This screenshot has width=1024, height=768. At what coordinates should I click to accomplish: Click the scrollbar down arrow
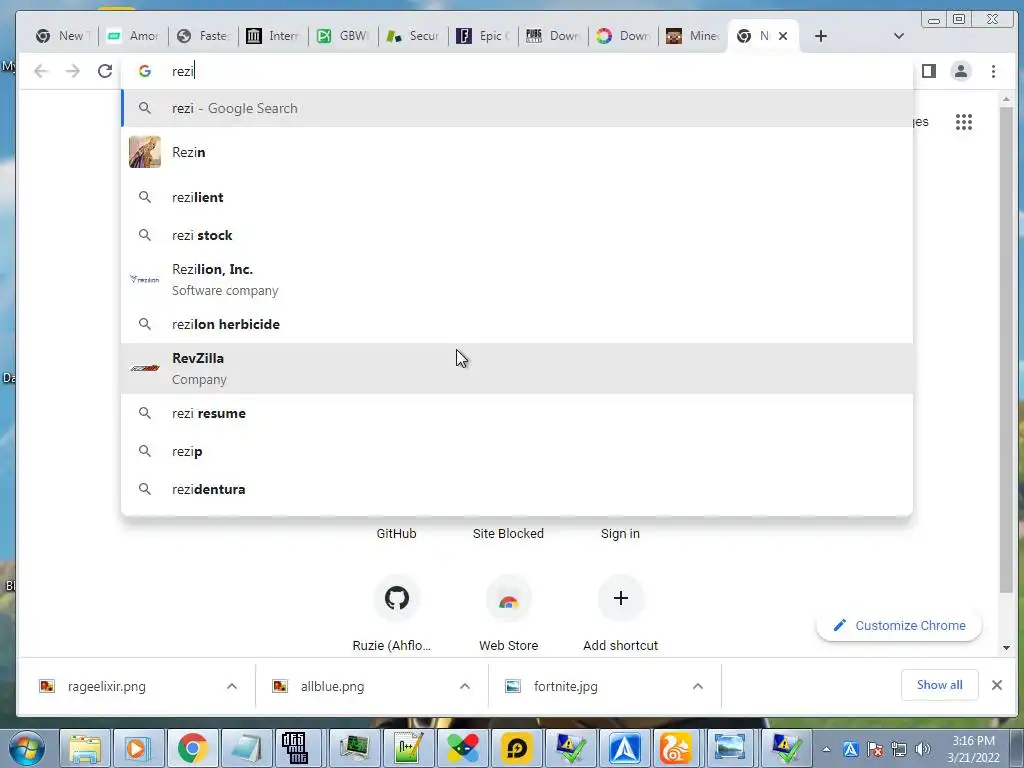click(x=1006, y=648)
